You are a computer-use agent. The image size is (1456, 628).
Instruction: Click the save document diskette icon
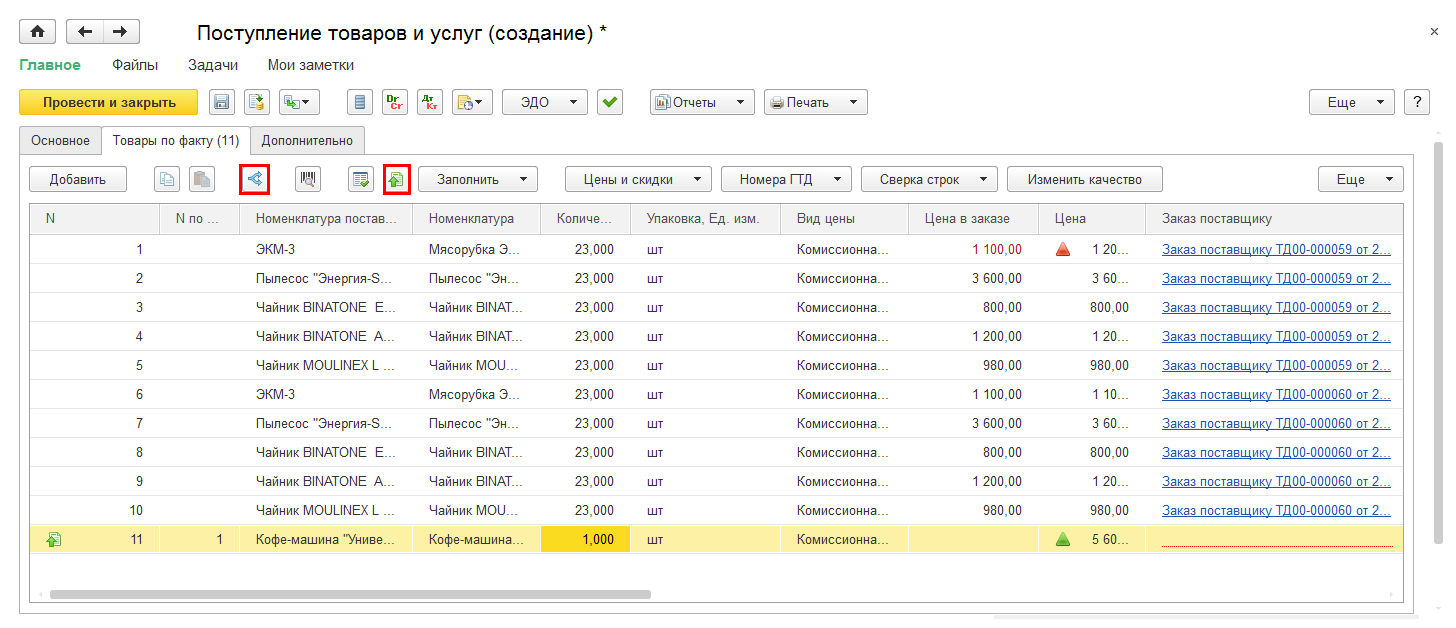[221, 102]
